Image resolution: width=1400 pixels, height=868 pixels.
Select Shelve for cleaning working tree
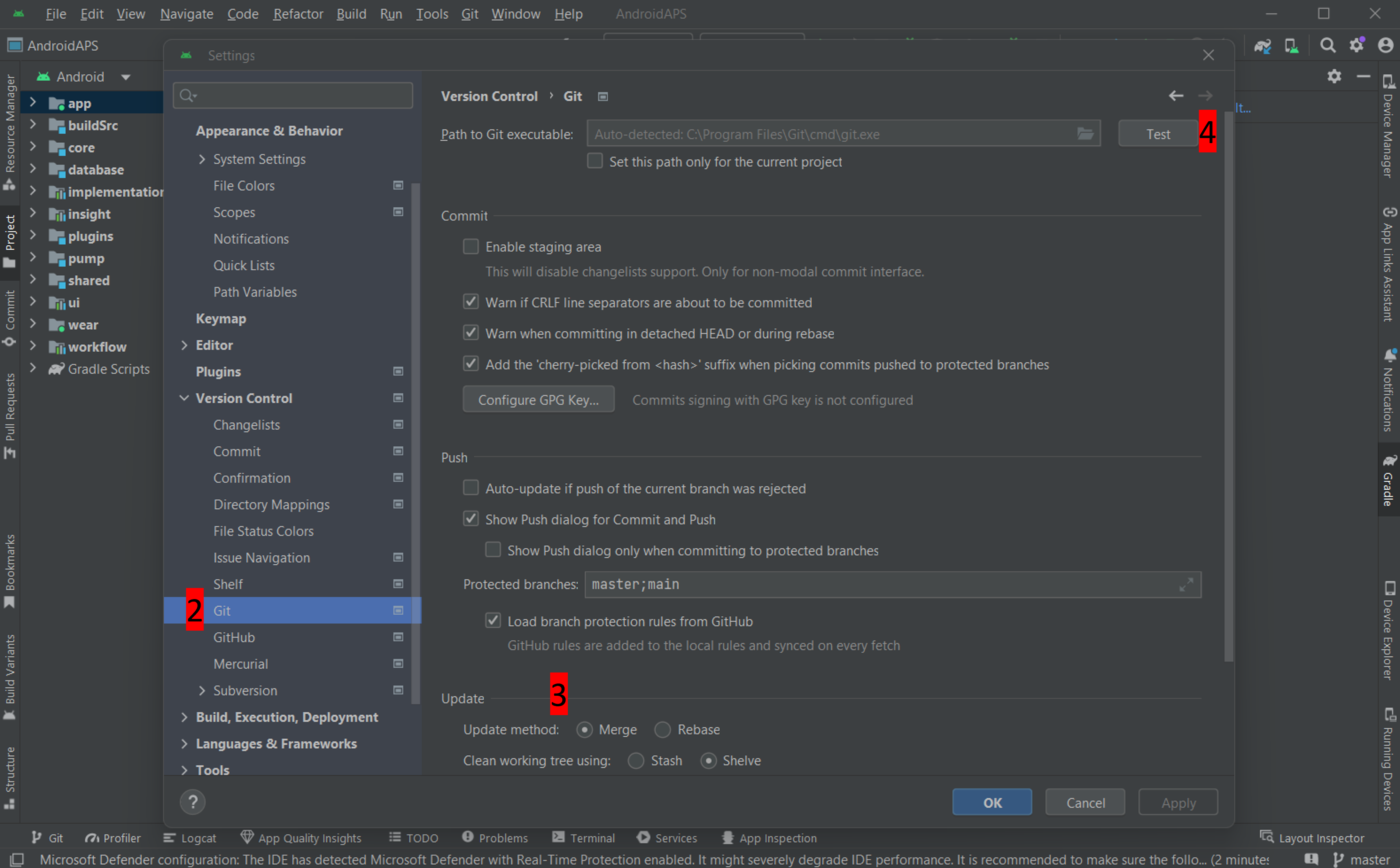(x=708, y=761)
